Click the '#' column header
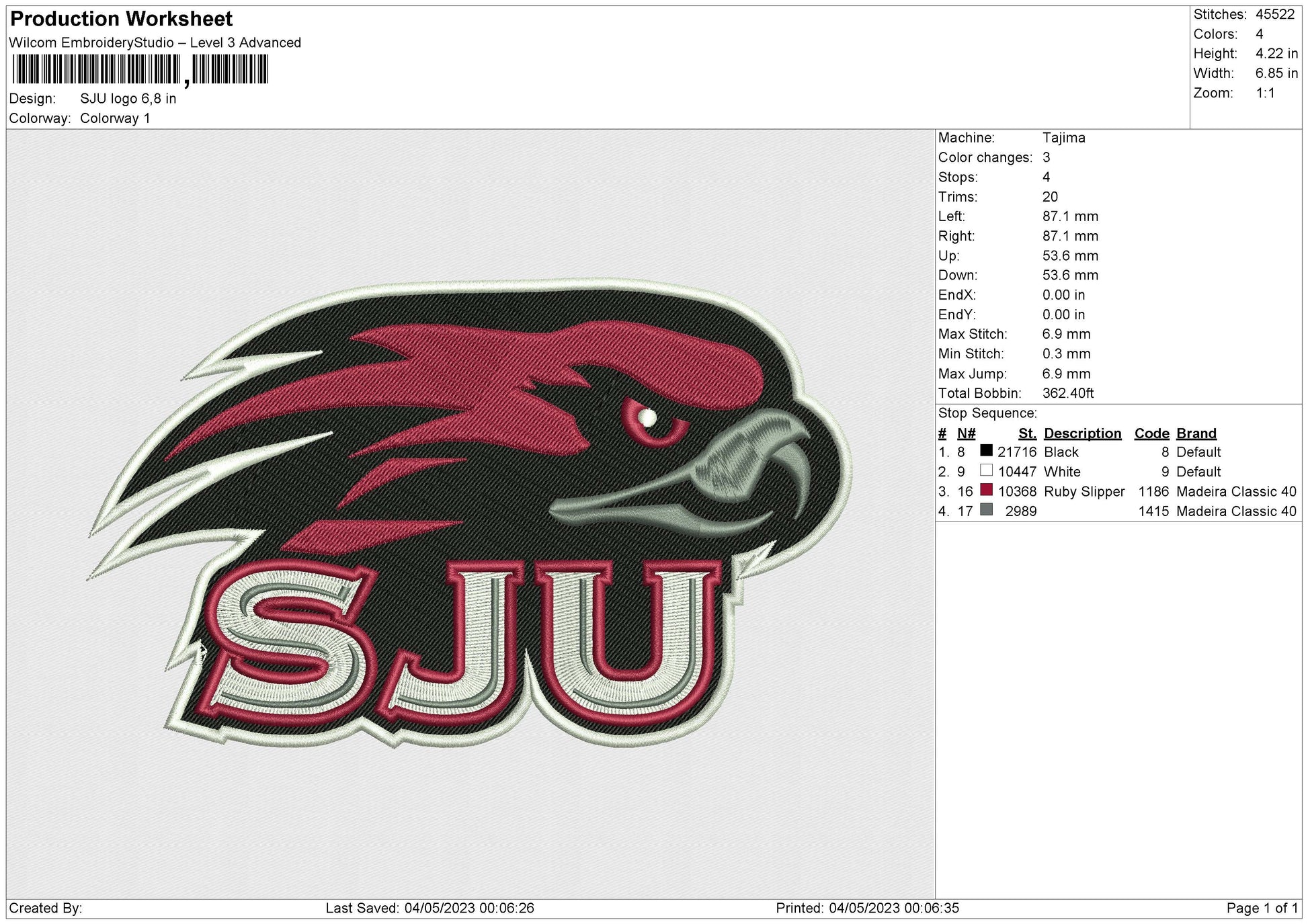The image size is (1308, 924). (942, 434)
